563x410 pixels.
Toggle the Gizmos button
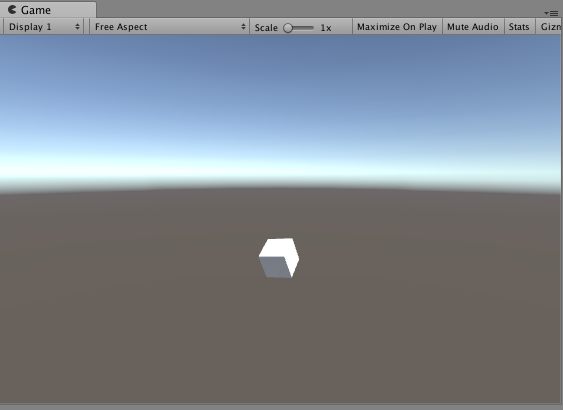click(x=549, y=27)
